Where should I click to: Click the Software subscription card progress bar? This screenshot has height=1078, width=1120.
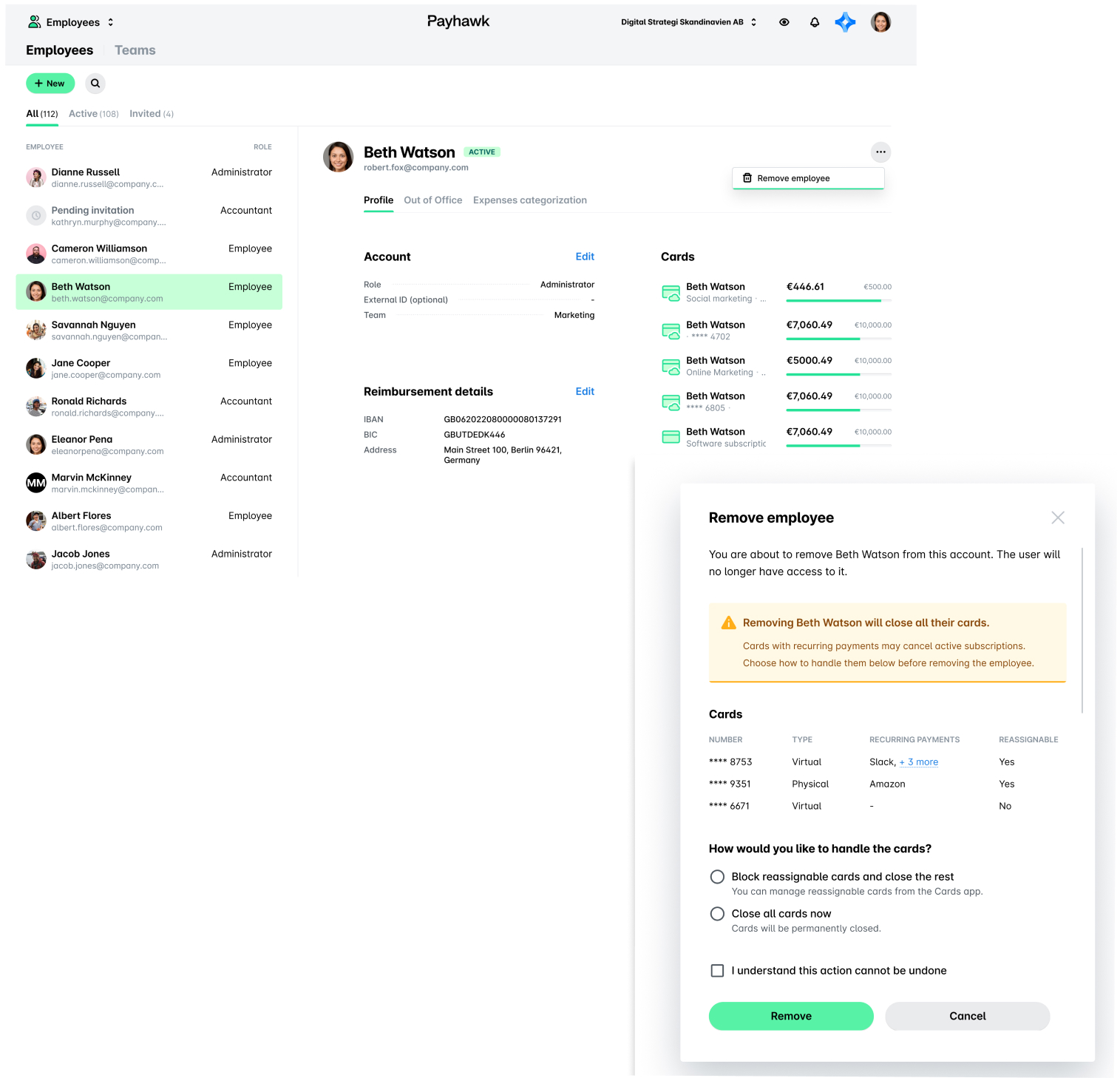(838, 445)
